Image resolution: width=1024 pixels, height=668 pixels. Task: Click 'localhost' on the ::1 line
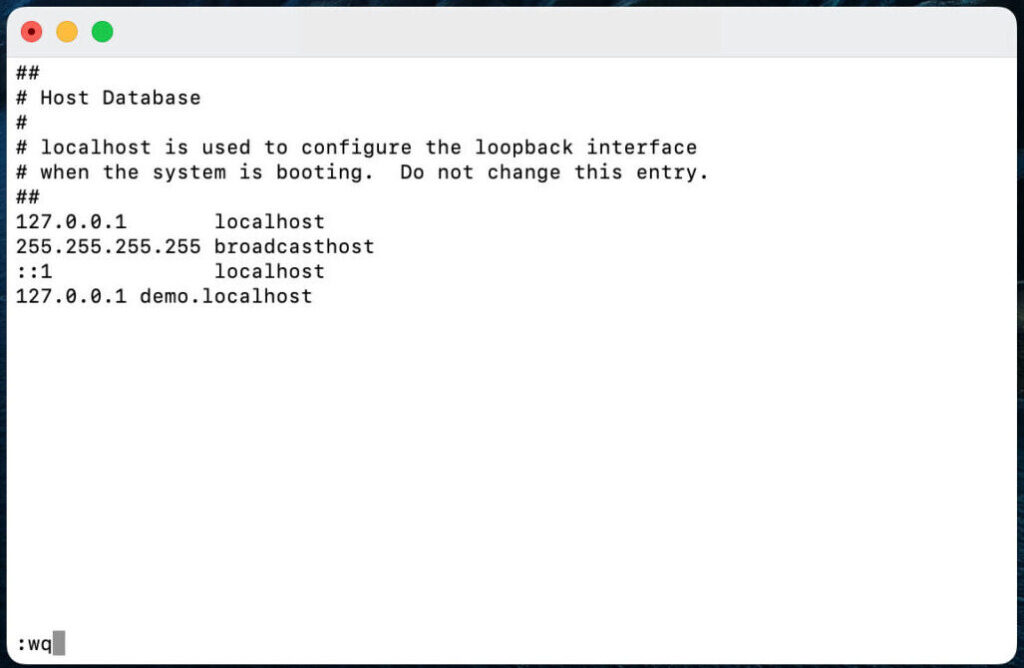coord(269,272)
